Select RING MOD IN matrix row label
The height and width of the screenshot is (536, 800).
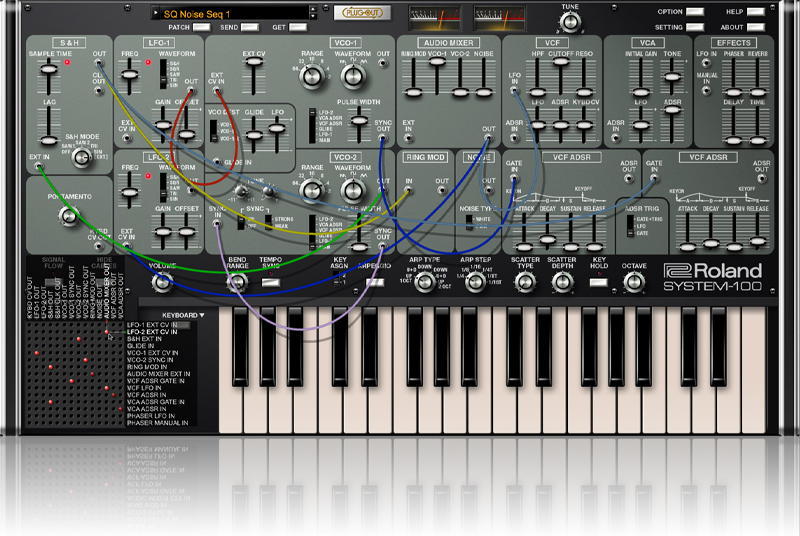click(147, 367)
